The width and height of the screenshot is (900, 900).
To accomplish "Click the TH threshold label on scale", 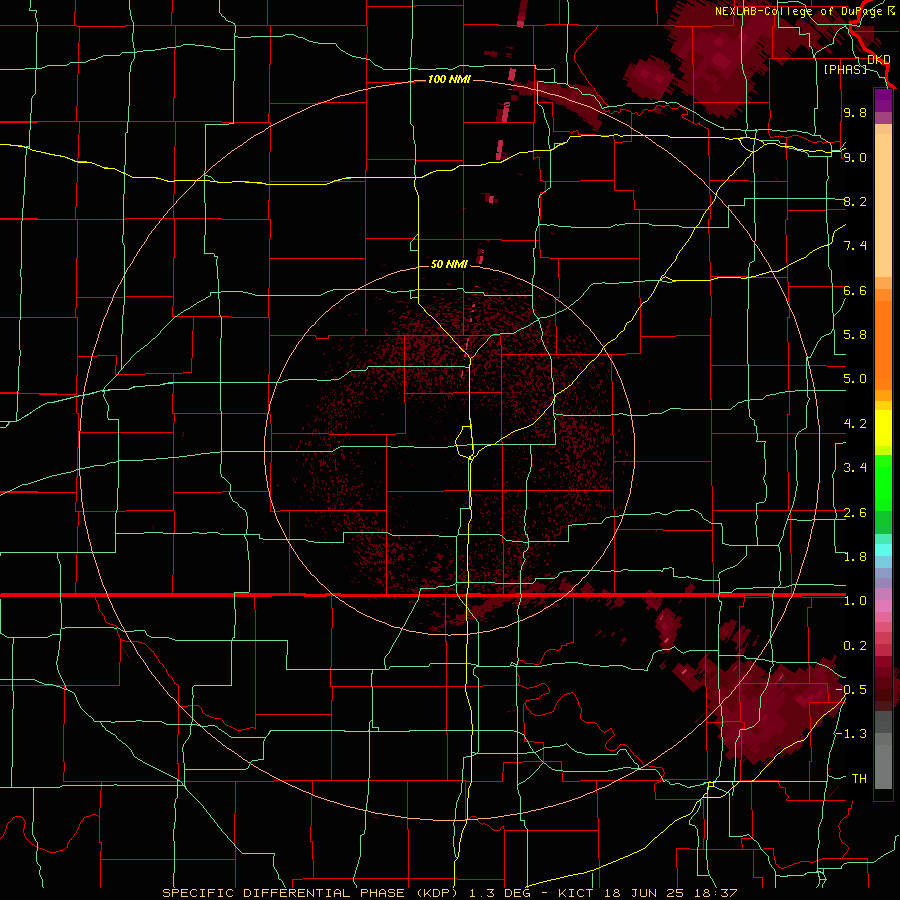I will 859,779.
